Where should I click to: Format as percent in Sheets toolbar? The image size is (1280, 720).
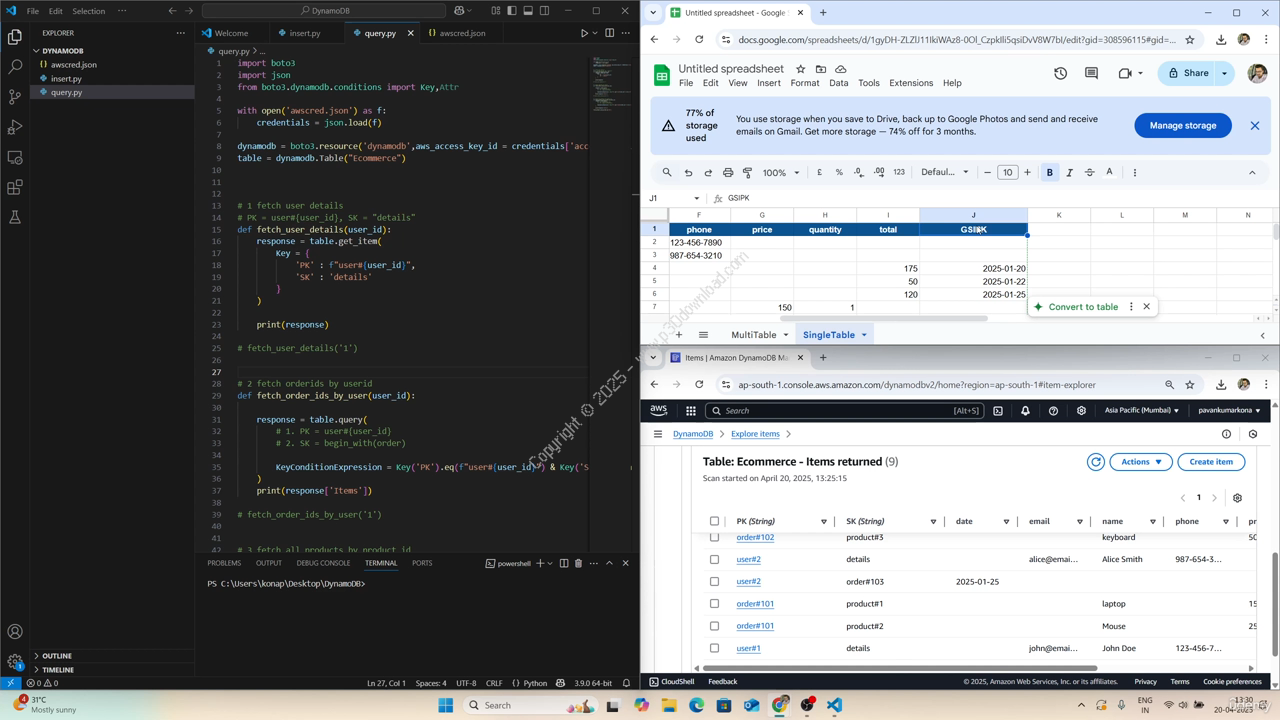(x=839, y=172)
